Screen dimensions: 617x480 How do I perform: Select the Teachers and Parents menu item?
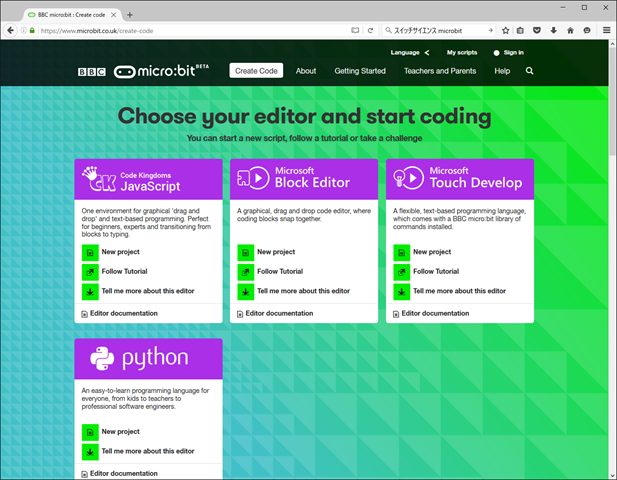[x=440, y=71]
